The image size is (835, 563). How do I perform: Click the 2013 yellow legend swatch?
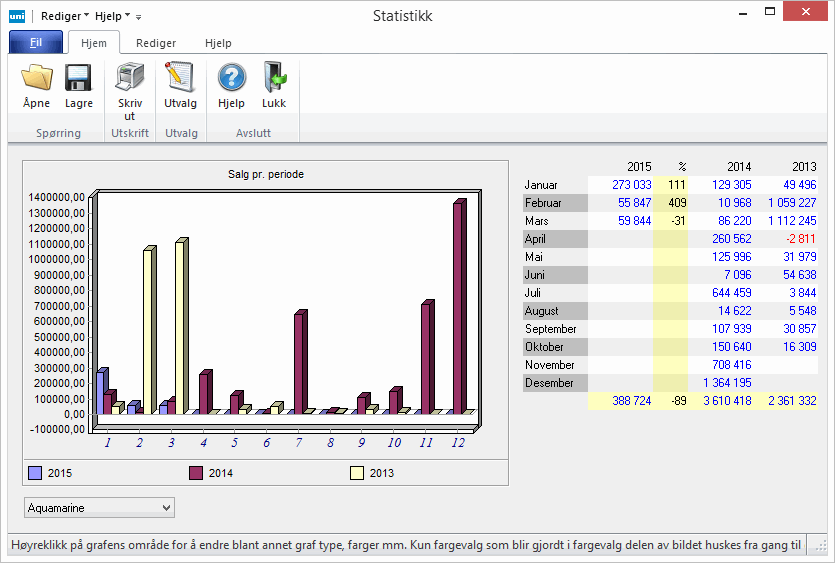[357, 473]
